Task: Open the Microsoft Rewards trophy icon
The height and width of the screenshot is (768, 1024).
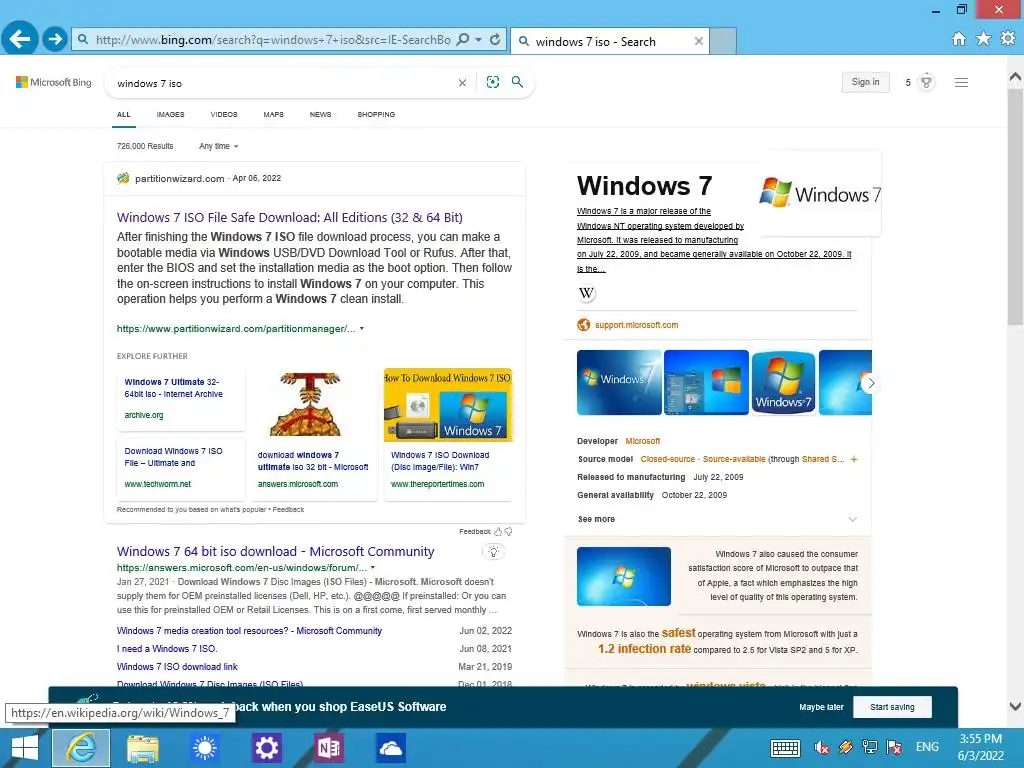Action: (x=926, y=82)
